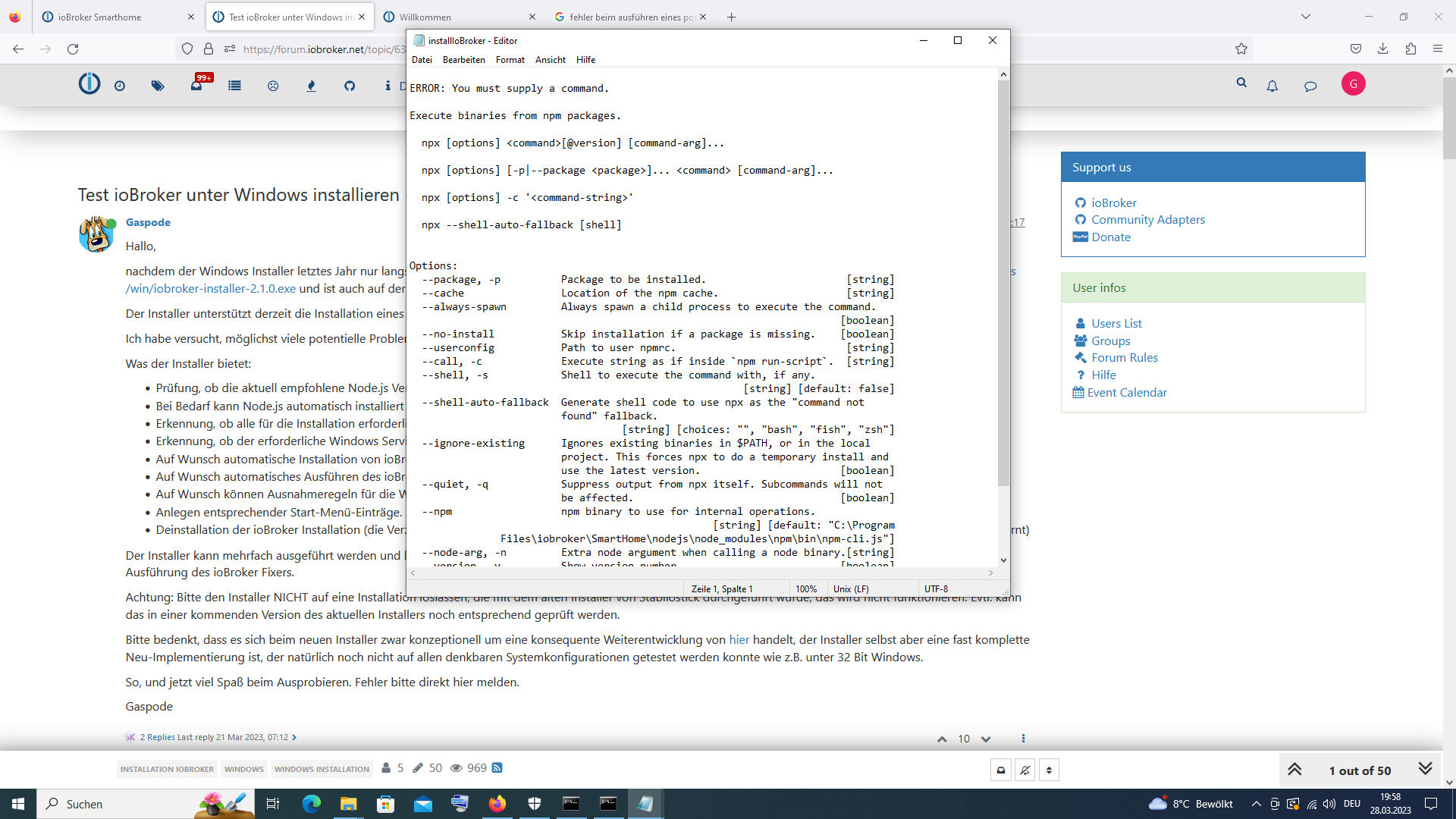The image size is (1456, 819).
Task: Switch to the 'fehler beim ausführen' Google tab
Action: point(630,17)
